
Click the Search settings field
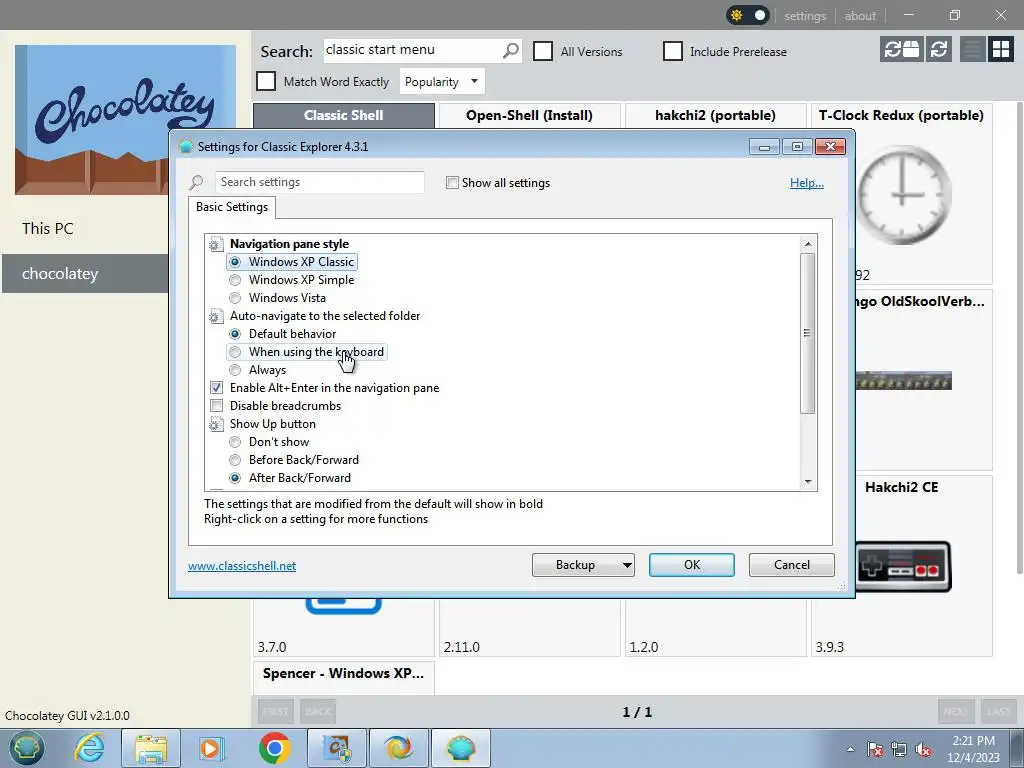pyautogui.click(x=319, y=182)
